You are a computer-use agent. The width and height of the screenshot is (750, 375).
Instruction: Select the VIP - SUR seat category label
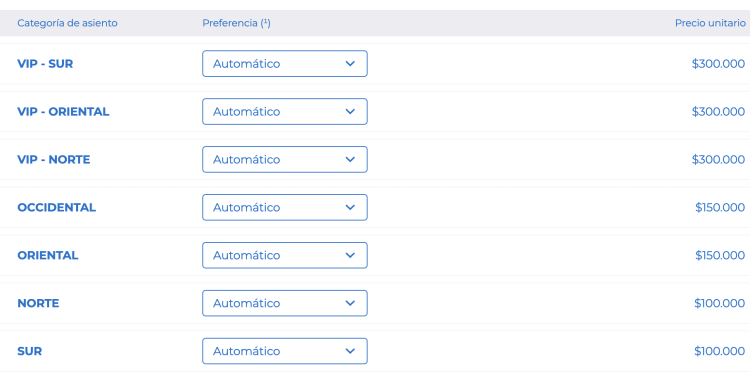[45, 64]
